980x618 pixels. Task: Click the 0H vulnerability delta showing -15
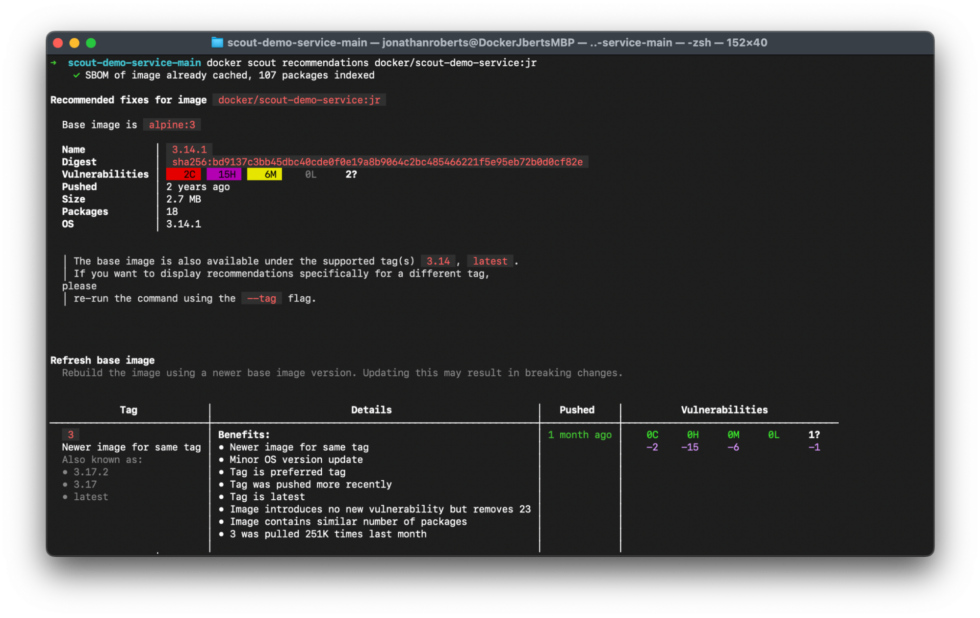point(691,440)
